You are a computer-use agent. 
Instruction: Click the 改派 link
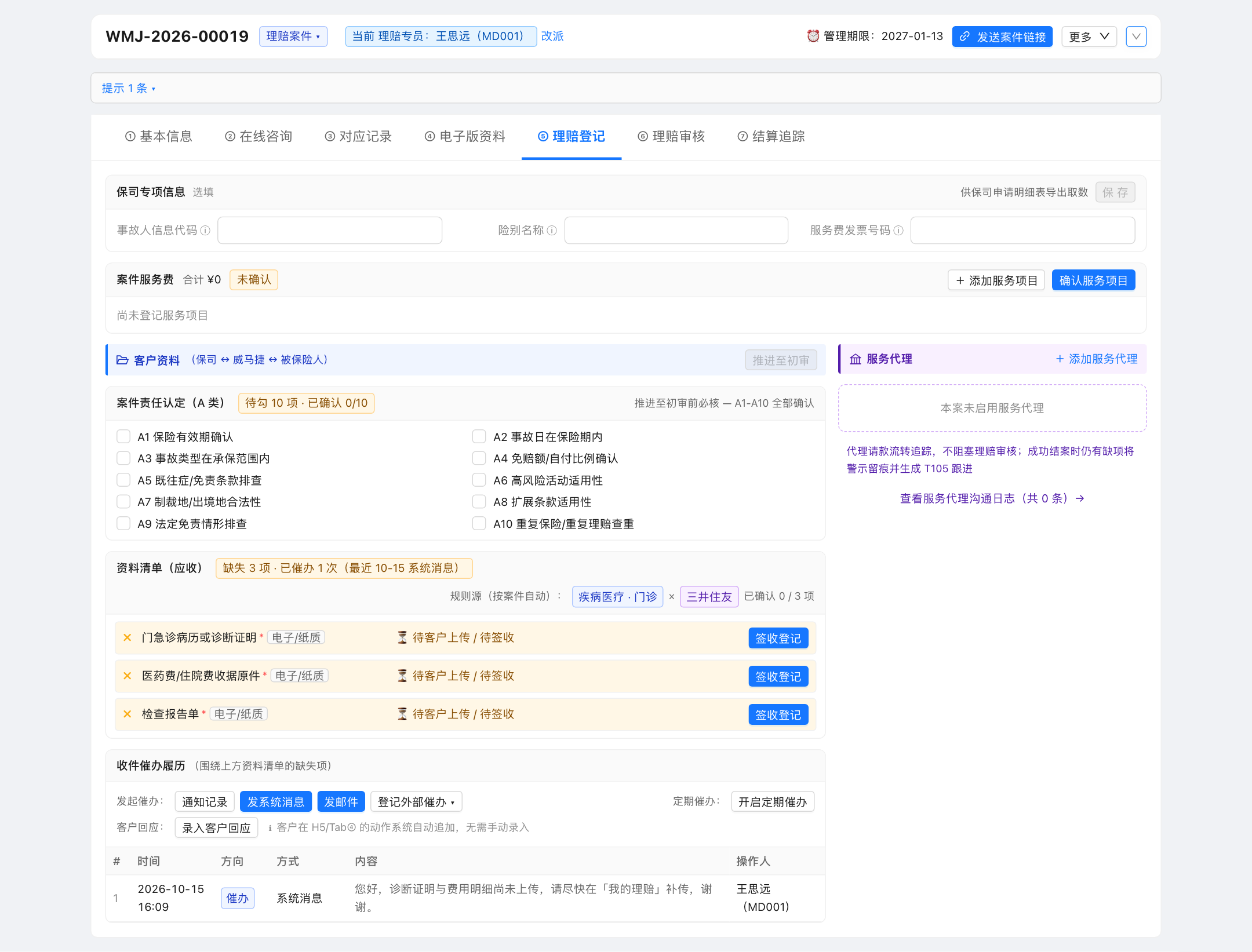point(552,37)
